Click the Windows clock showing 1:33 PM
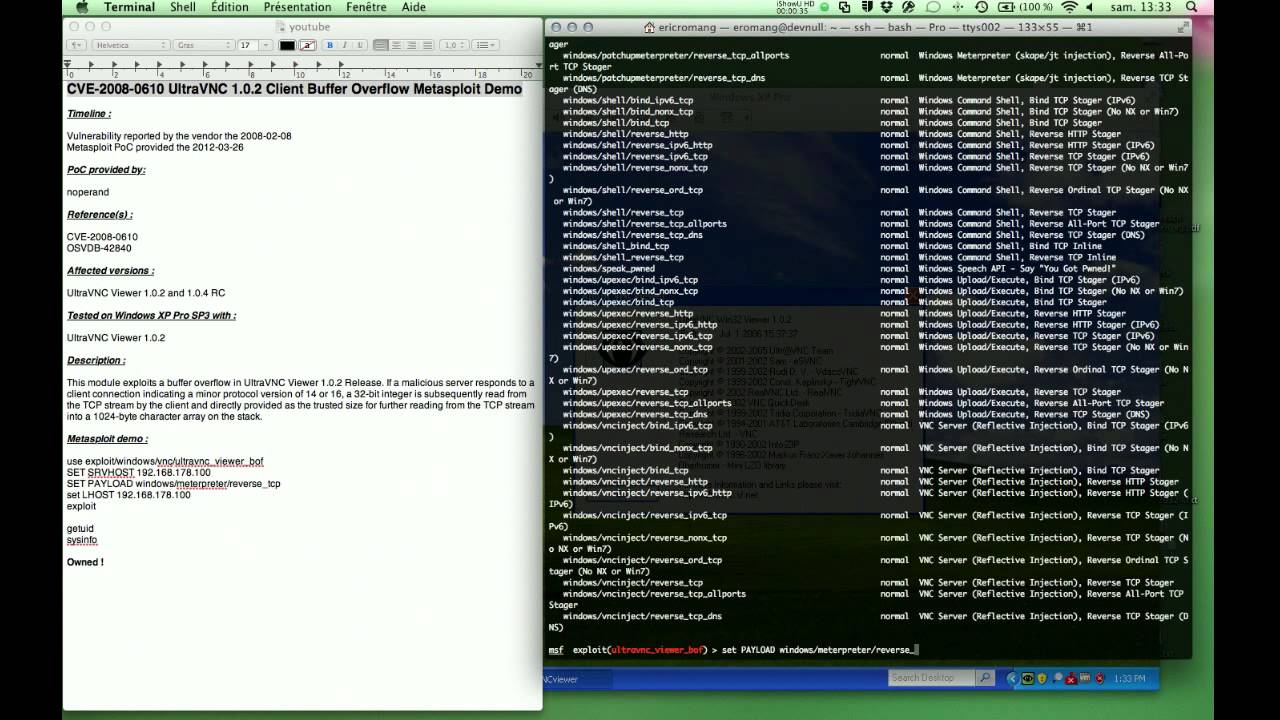 tap(1130, 678)
